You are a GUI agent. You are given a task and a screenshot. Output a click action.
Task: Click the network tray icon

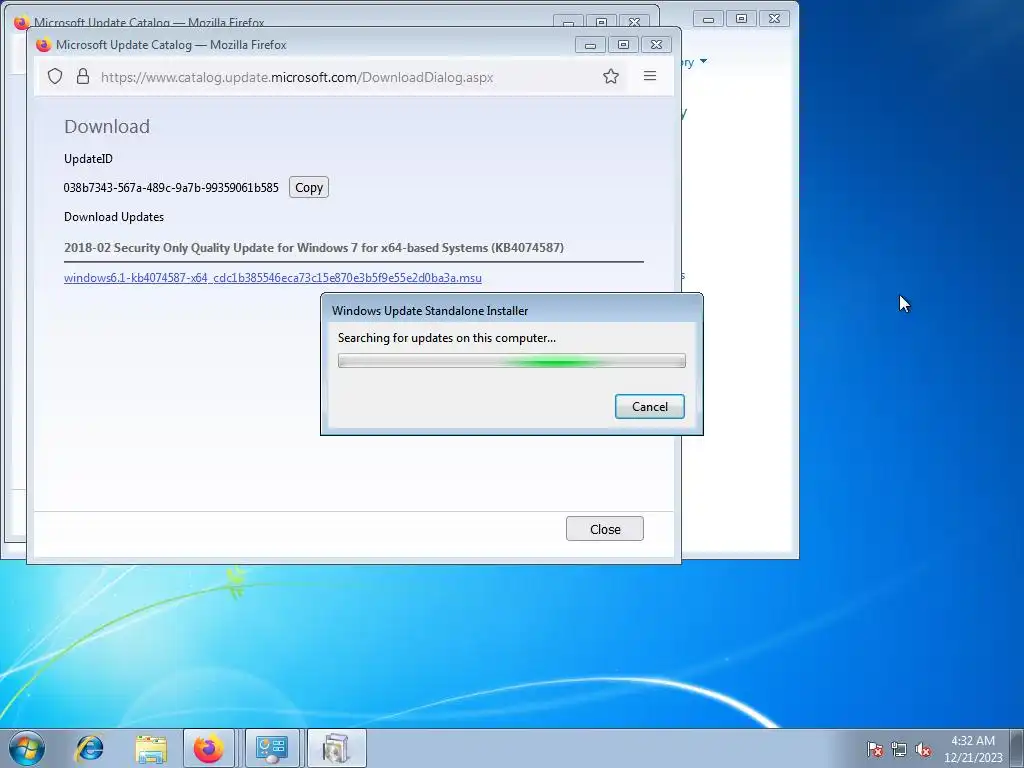pyautogui.click(x=899, y=749)
